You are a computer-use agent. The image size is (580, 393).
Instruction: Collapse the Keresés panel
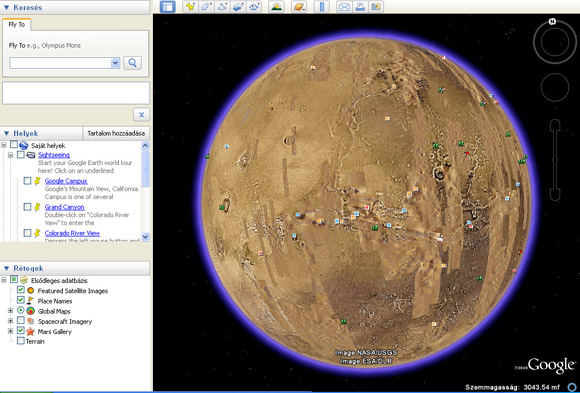coord(6,7)
